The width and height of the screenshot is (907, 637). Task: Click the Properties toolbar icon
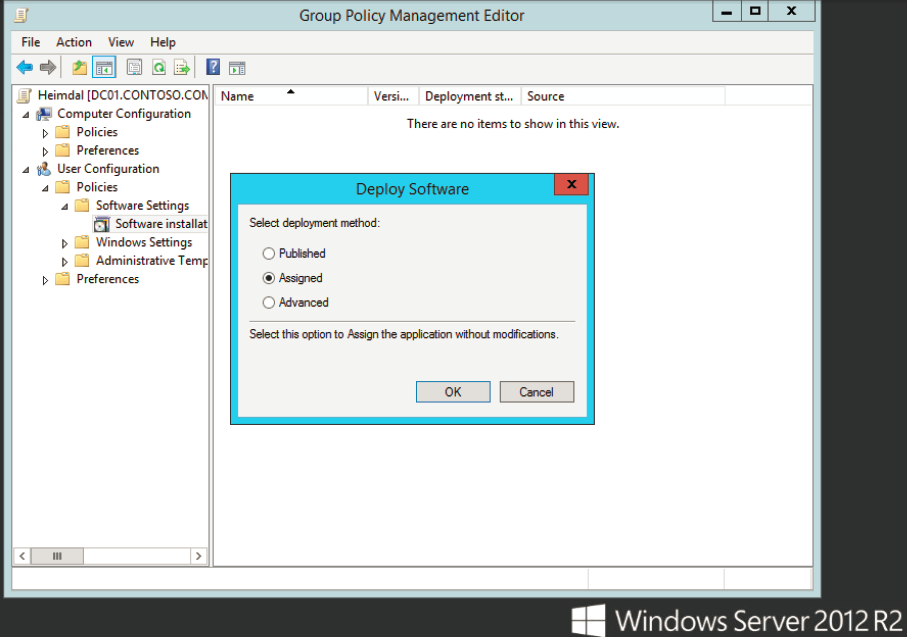coord(134,68)
